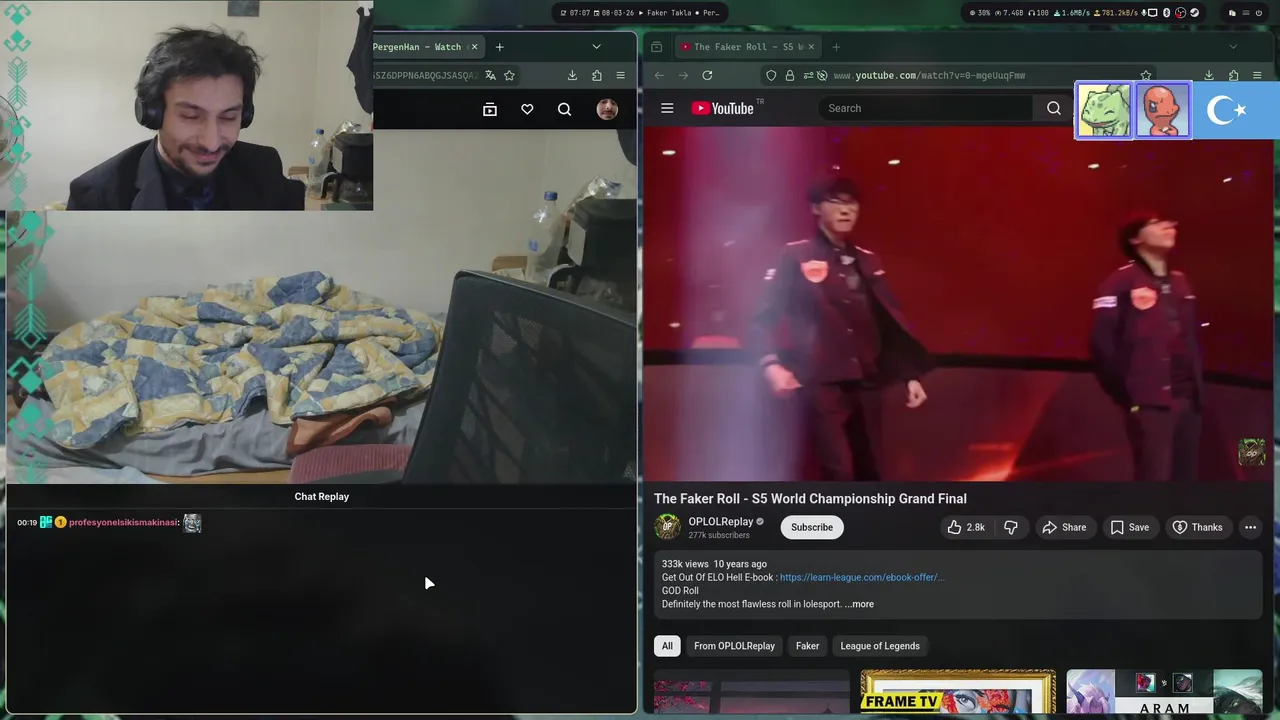
Task: Close The Faker Roll tab
Action: pyautogui.click(x=811, y=47)
